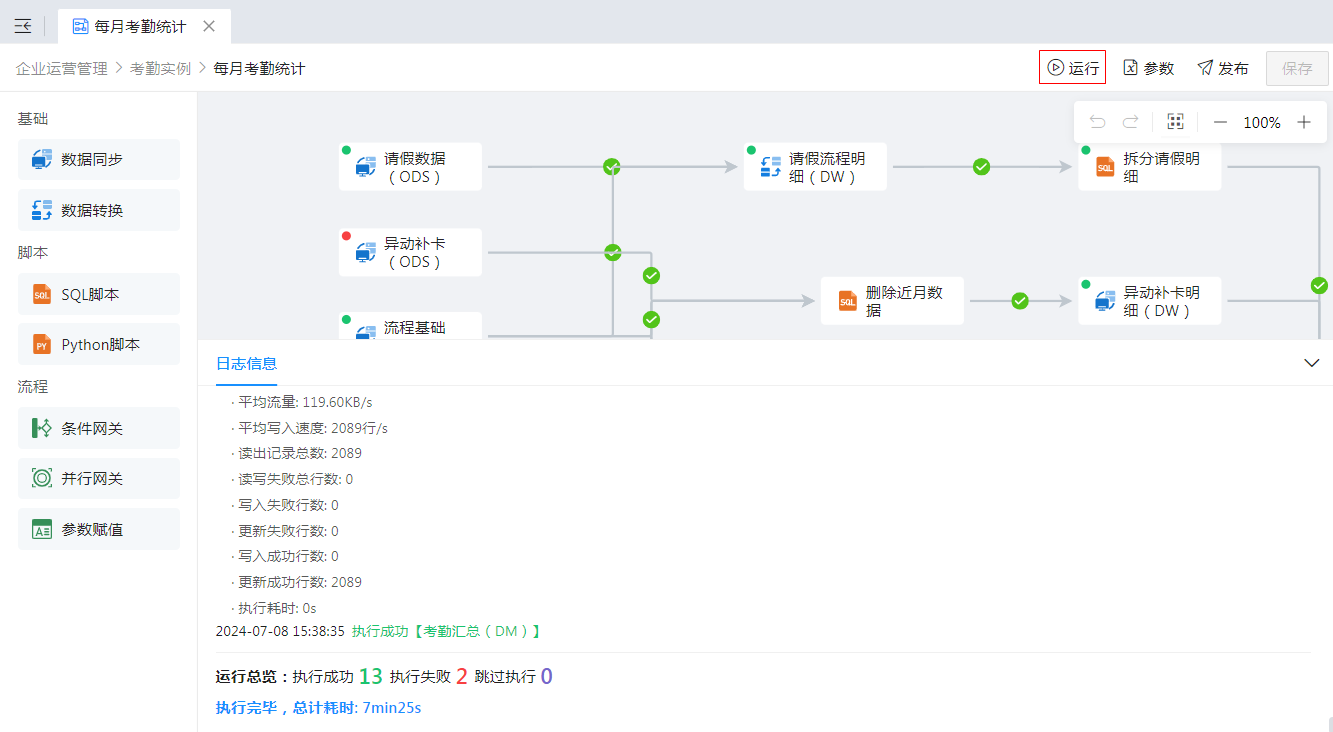Close the 每月考勤统计 tab
The image size is (1333, 732).
(x=208, y=26)
